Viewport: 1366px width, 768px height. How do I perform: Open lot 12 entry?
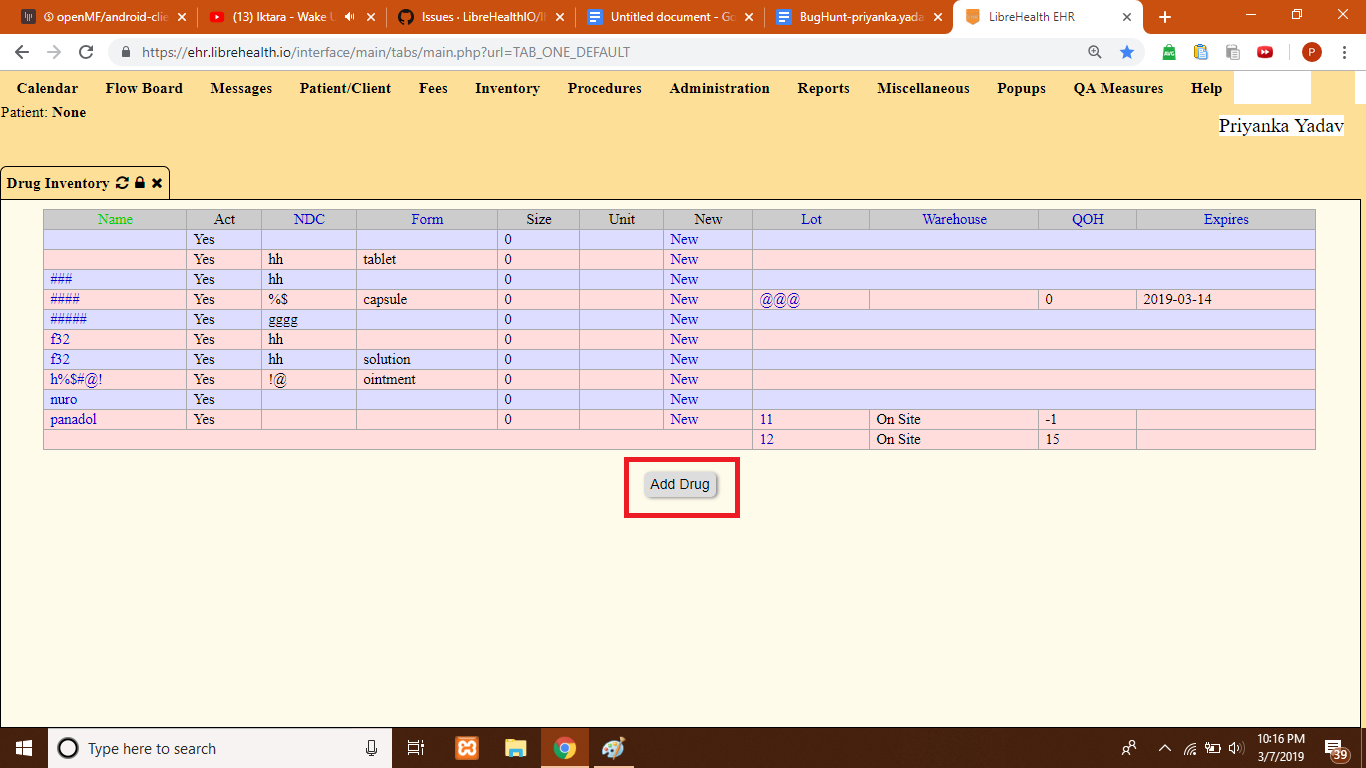tap(766, 439)
